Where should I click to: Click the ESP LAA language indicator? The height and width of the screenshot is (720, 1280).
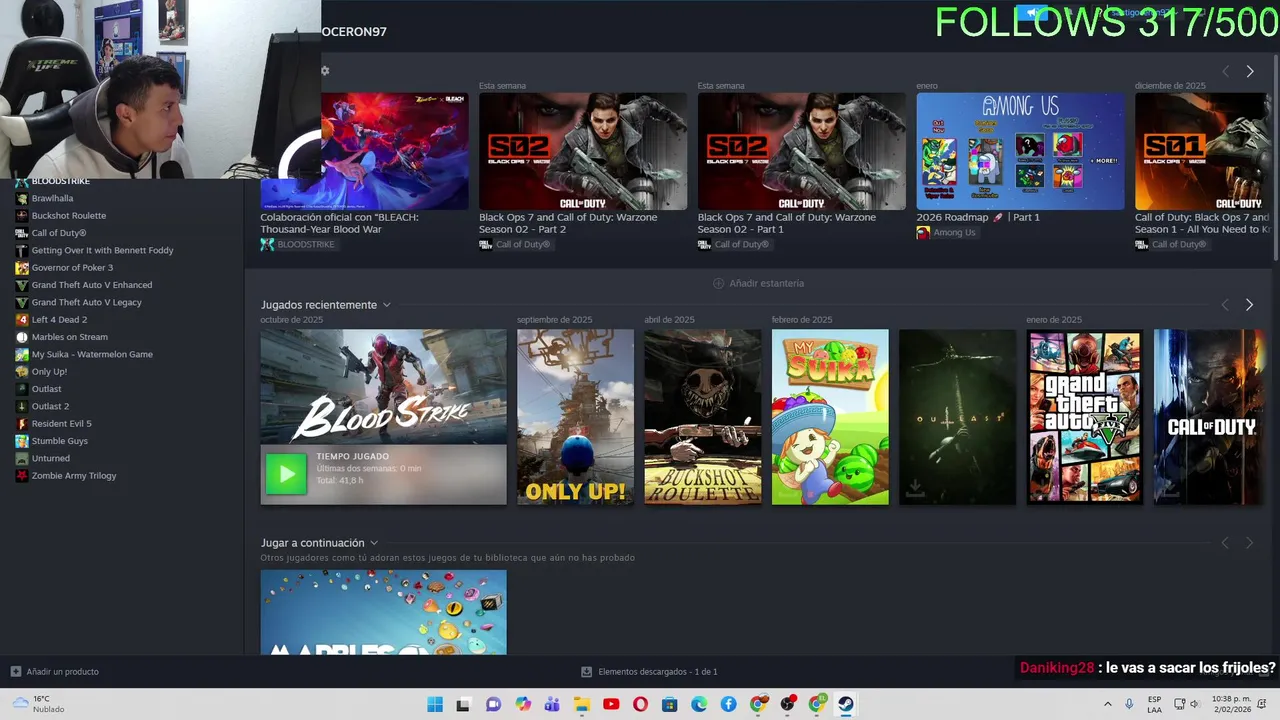click(1154, 704)
